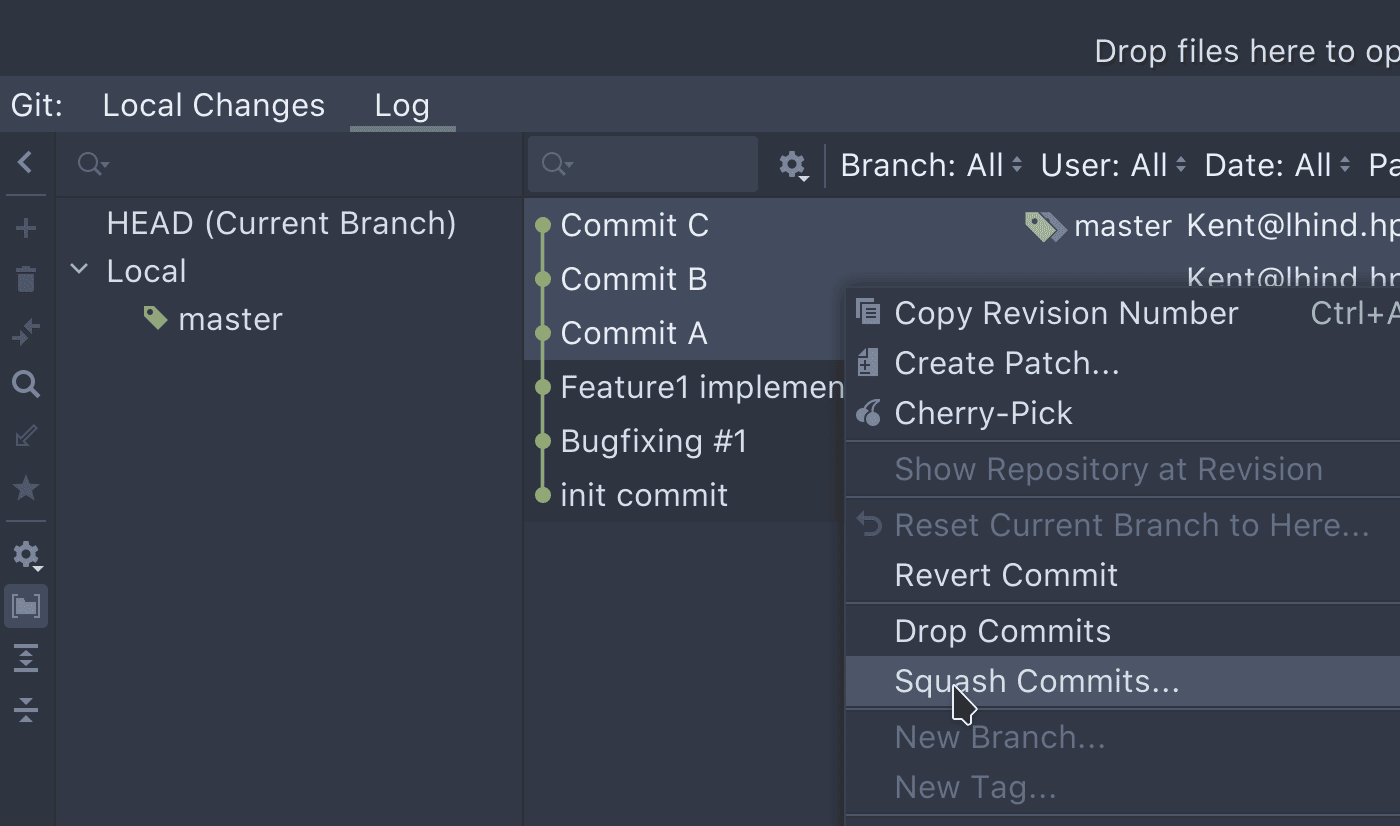Collapse all items using collapse-all sidebar icon
The height and width of the screenshot is (826, 1400).
coord(26,710)
